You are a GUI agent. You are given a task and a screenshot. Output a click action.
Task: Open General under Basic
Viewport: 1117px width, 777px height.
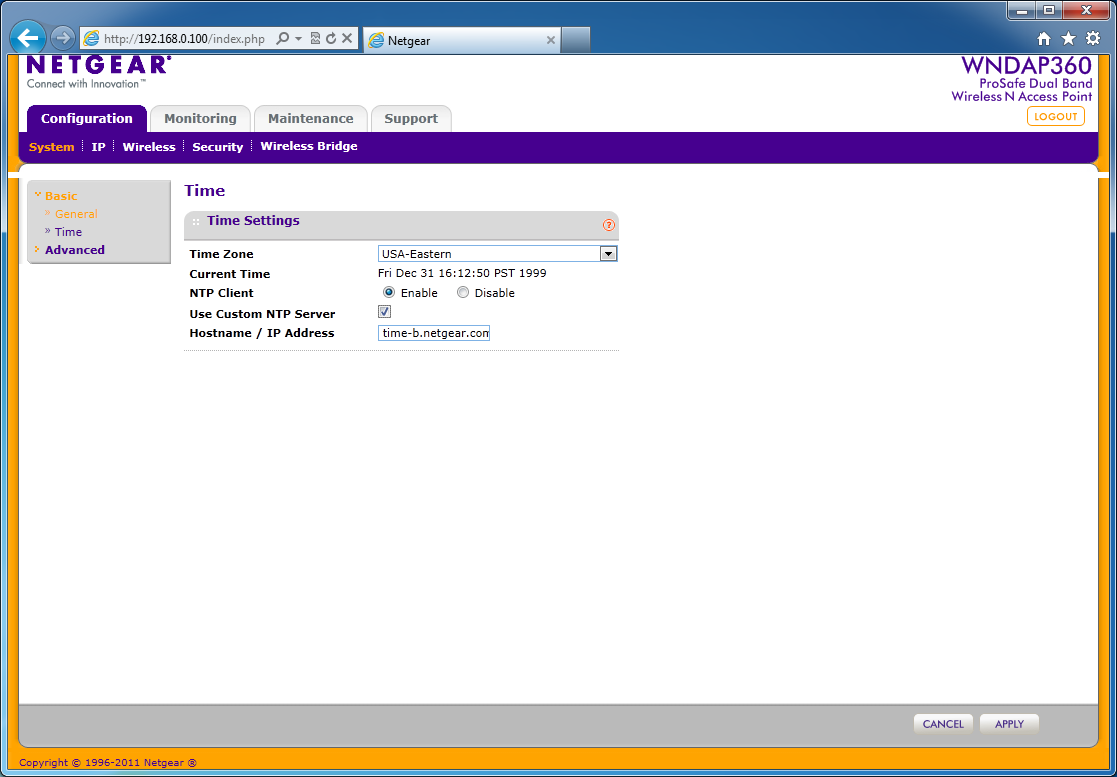point(76,214)
